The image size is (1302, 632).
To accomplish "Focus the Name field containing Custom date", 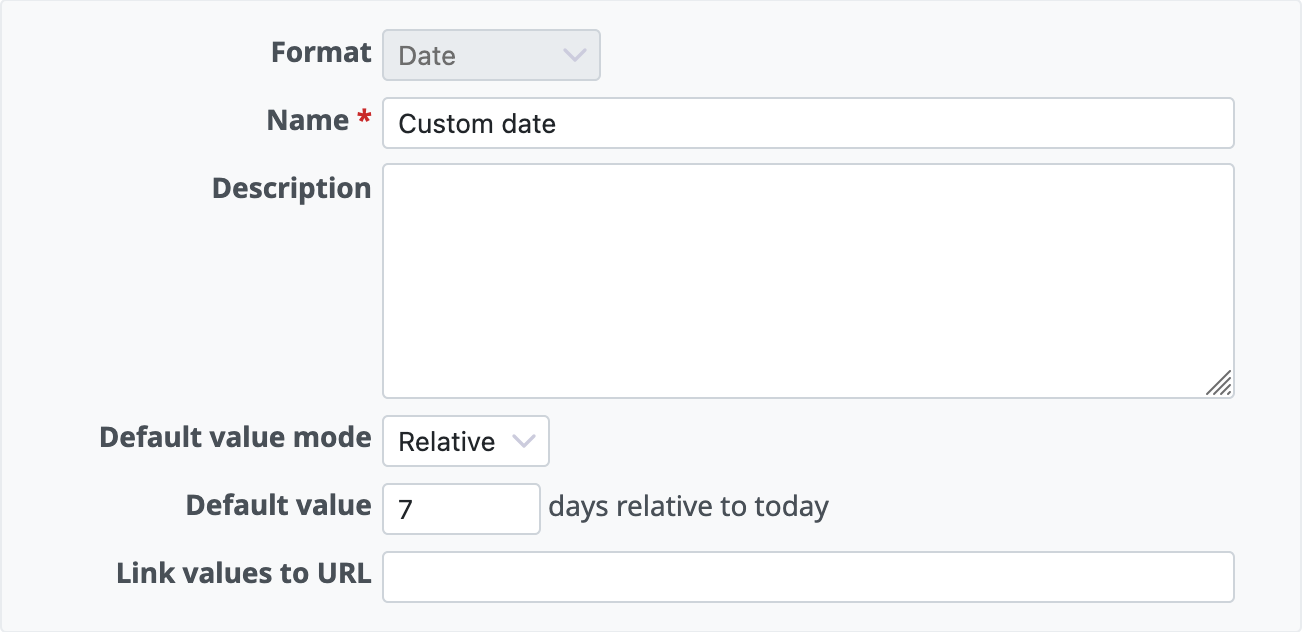I will point(808,123).
